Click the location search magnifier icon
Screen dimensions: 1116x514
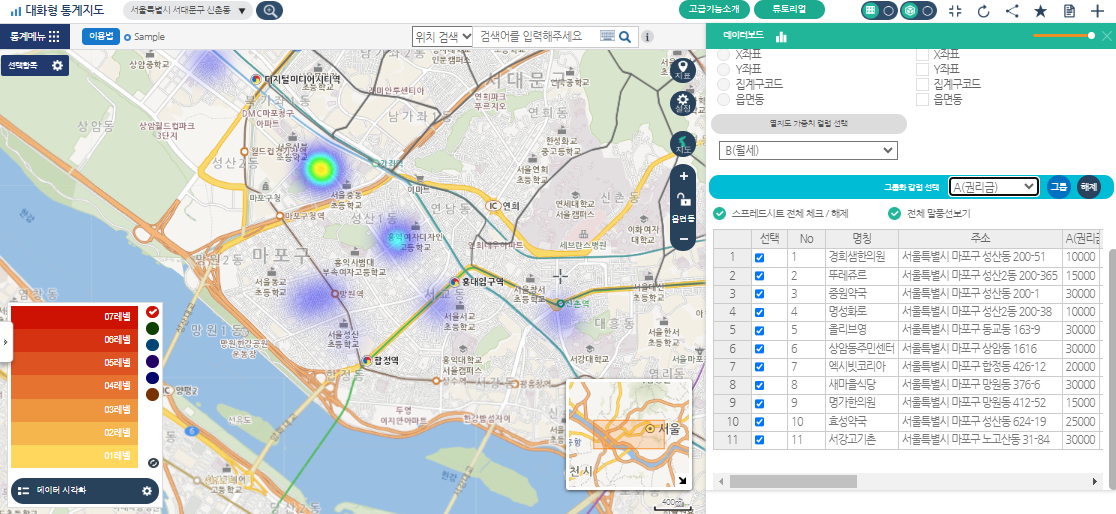(625, 37)
